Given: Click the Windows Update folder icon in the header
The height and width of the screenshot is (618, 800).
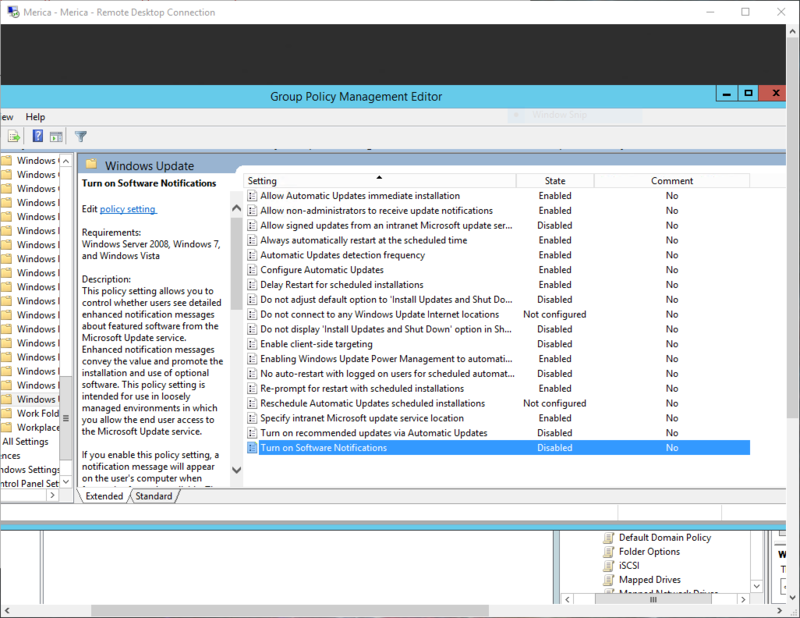Looking at the screenshot, I should 90,165.
